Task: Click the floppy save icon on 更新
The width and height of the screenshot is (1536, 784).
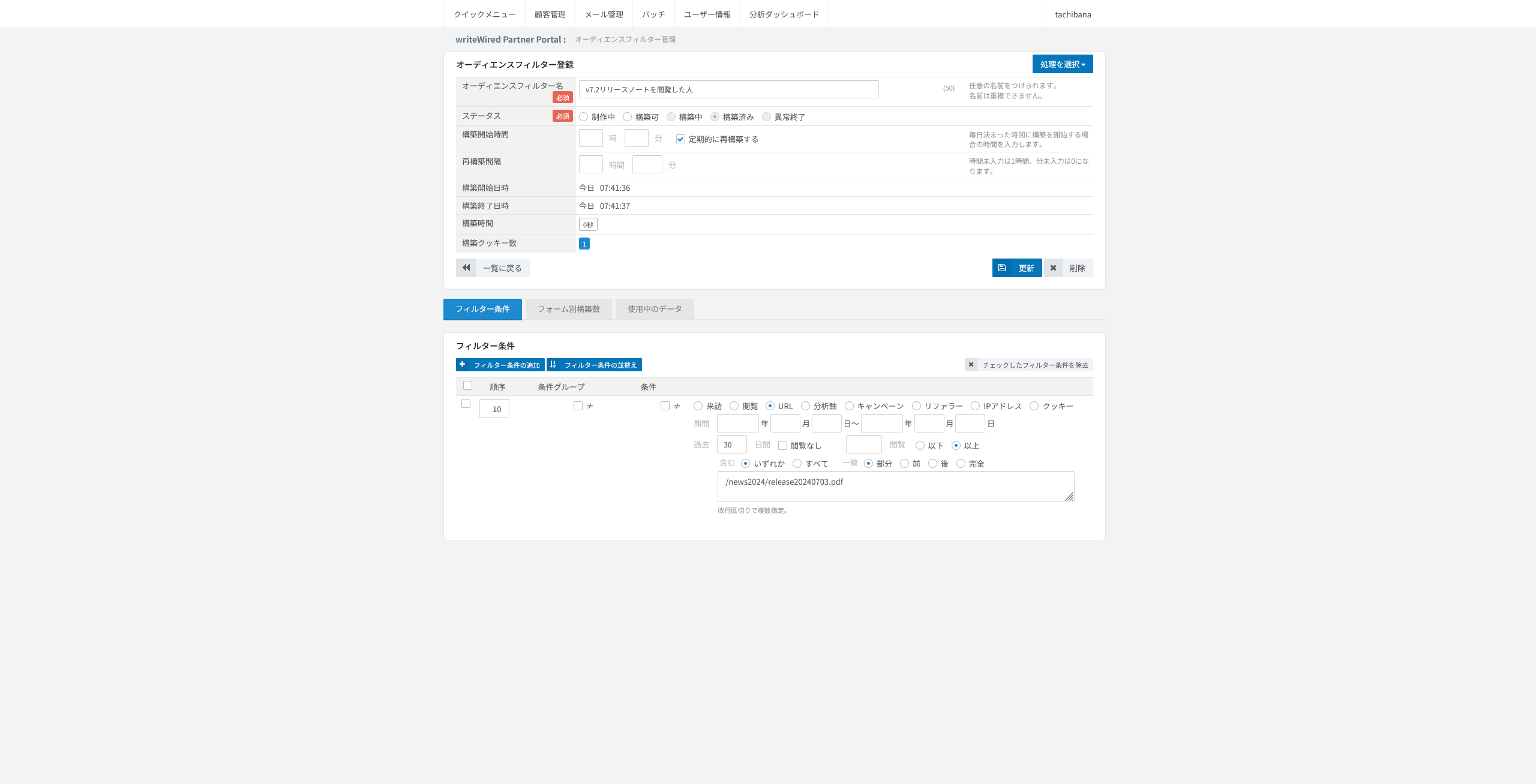Action: pos(1002,268)
